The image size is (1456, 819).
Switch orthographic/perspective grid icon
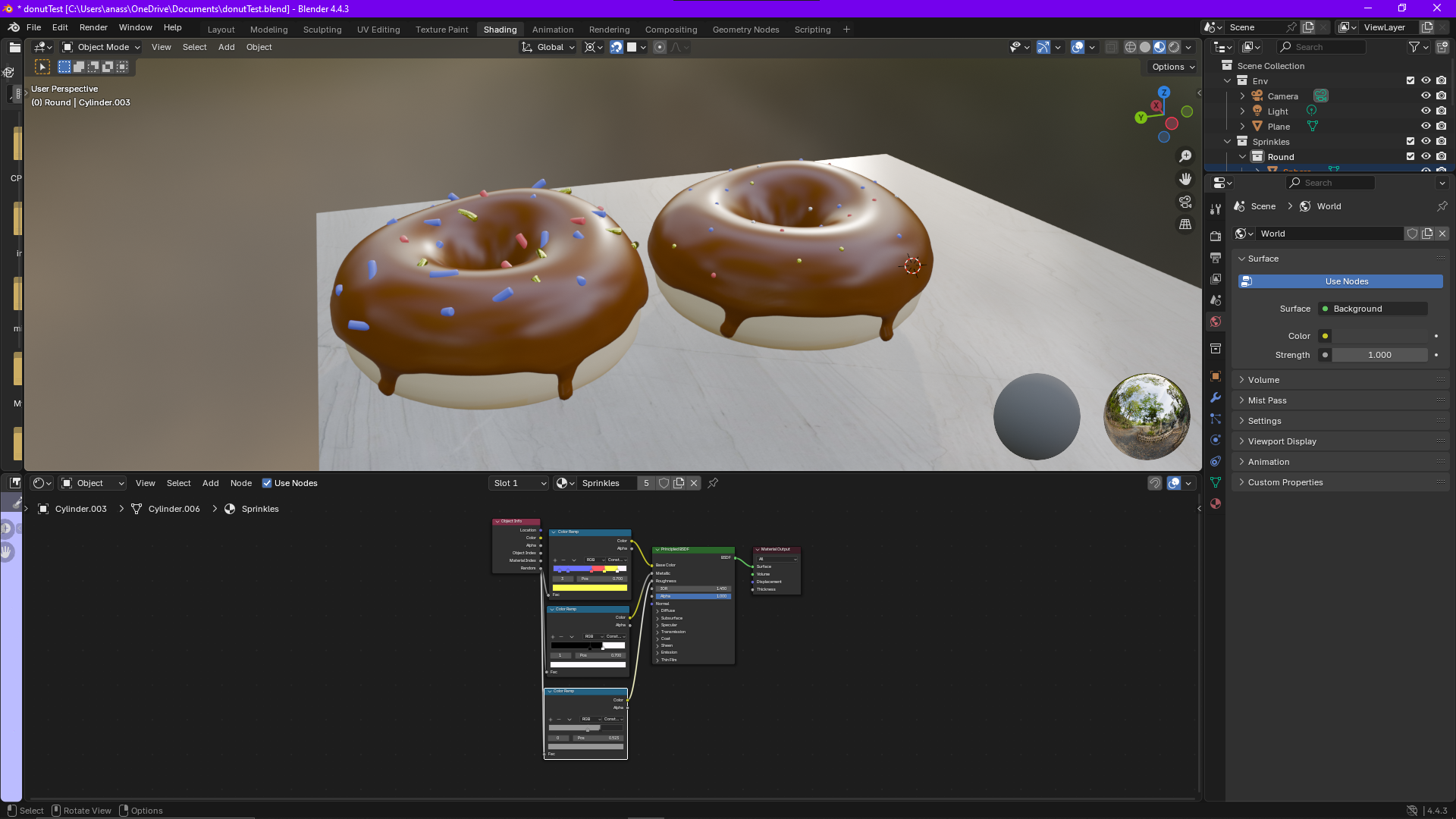click(1185, 224)
